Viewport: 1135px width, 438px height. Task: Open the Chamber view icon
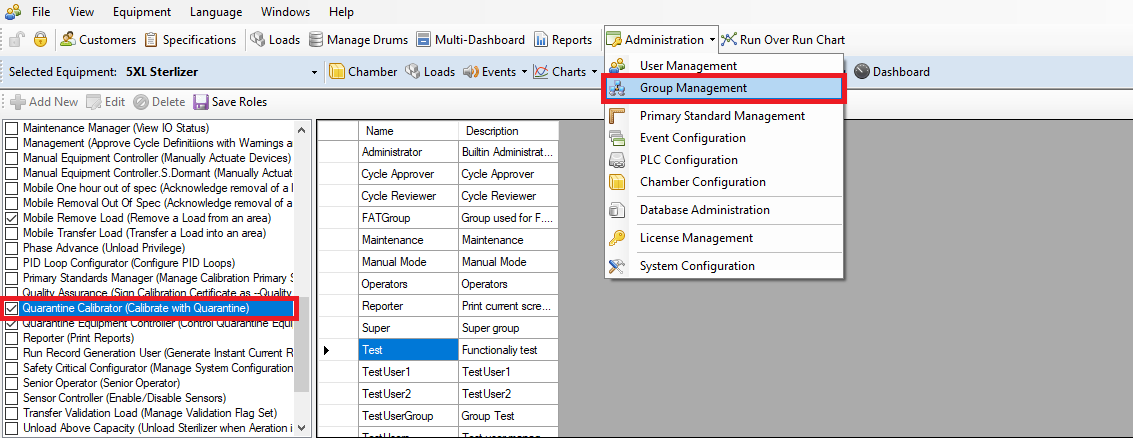tap(337, 72)
